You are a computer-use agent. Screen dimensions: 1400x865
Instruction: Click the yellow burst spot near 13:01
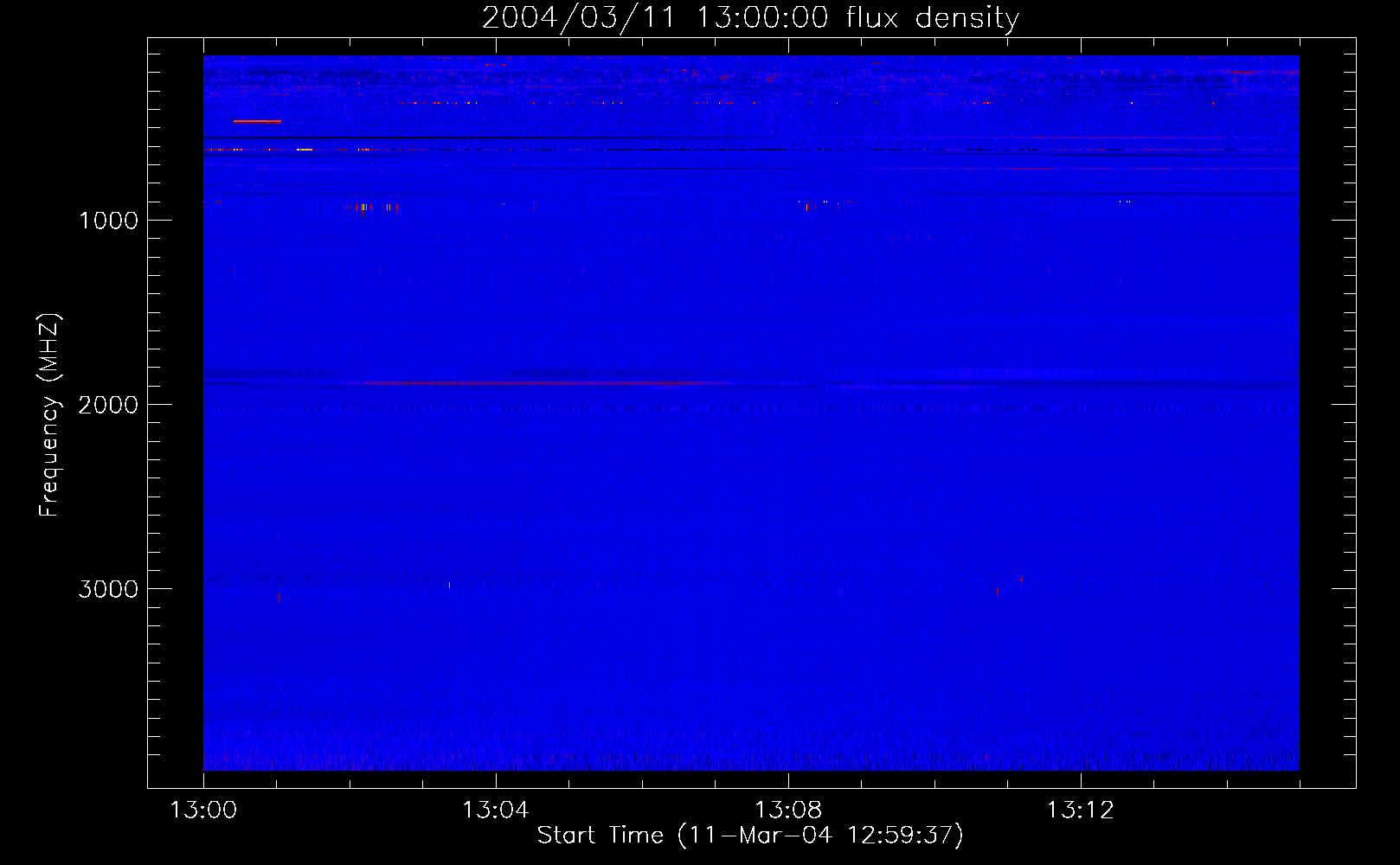(x=304, y=150)
